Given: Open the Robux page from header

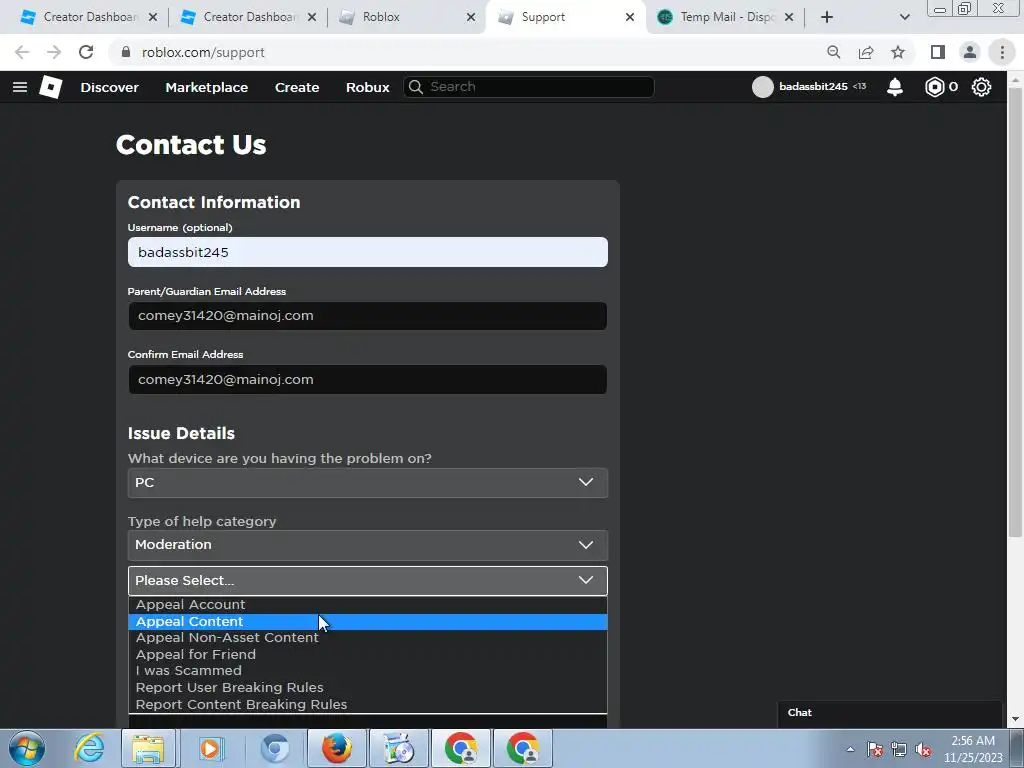Looking at the screenshot, I should click(367, 87).
